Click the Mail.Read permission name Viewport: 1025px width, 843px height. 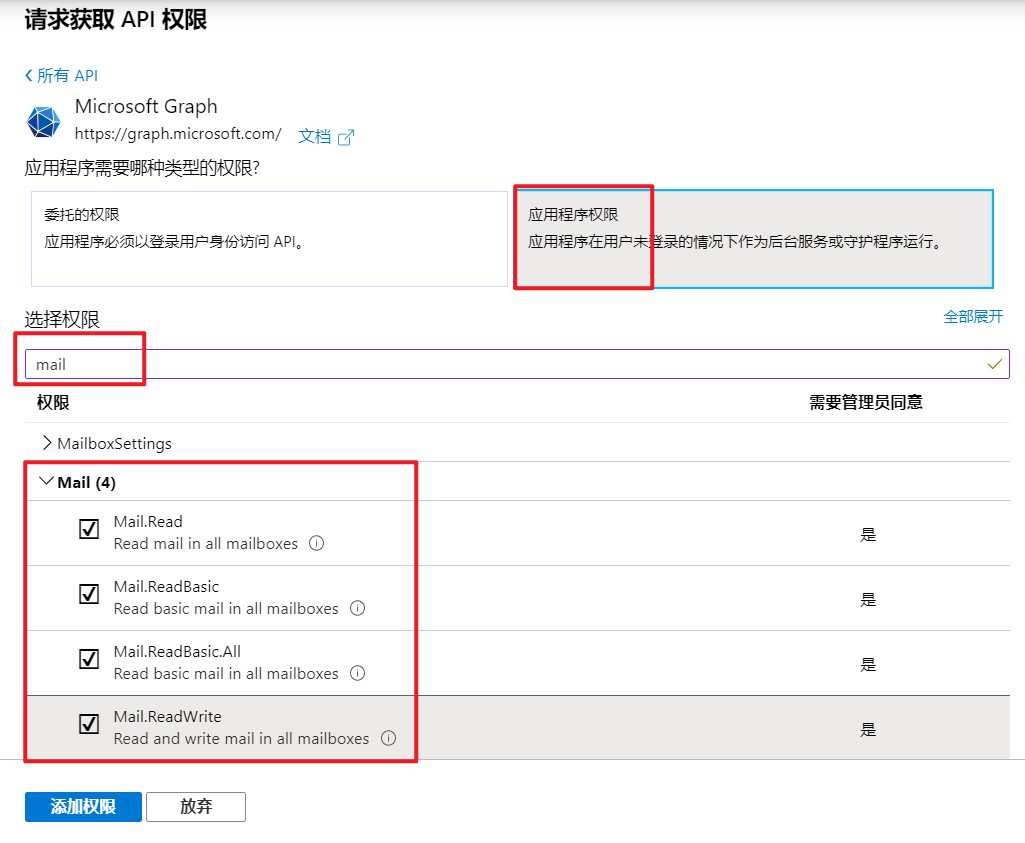[x=148, y=521]
